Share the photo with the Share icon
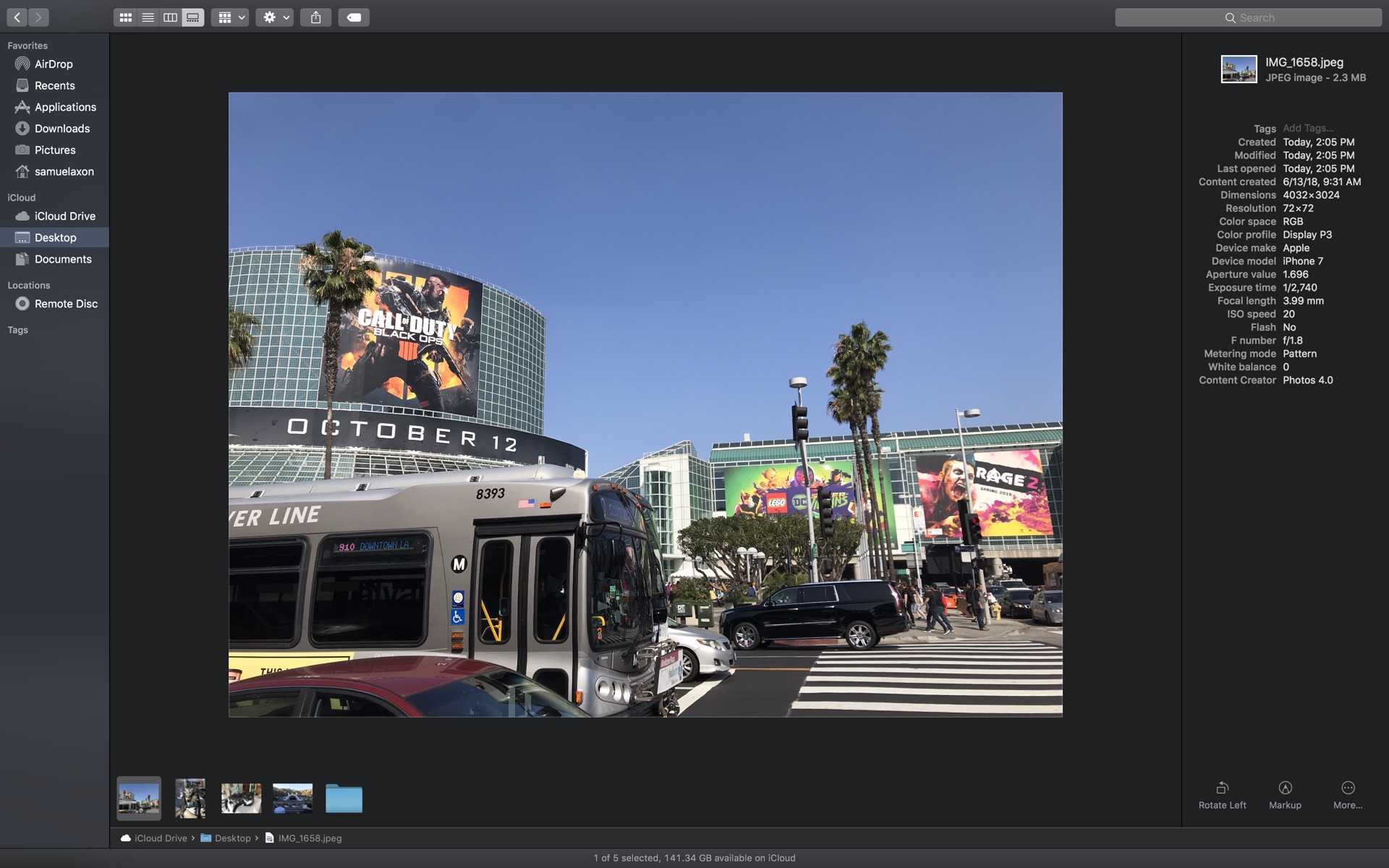This screenshot has width=1389, height=868. [316, 17]
